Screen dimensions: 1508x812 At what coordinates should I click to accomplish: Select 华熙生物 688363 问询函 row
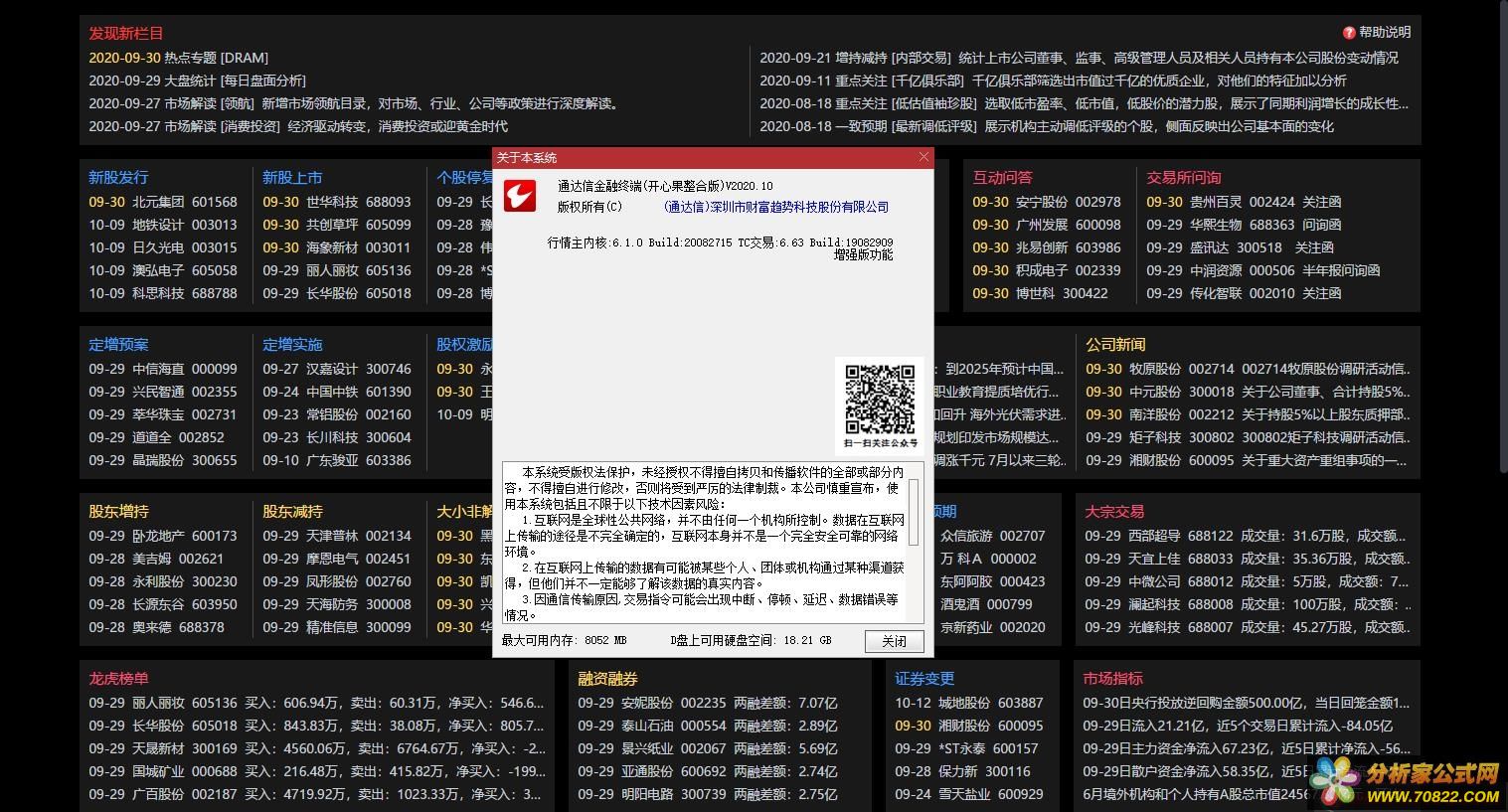coord(1244,225)
